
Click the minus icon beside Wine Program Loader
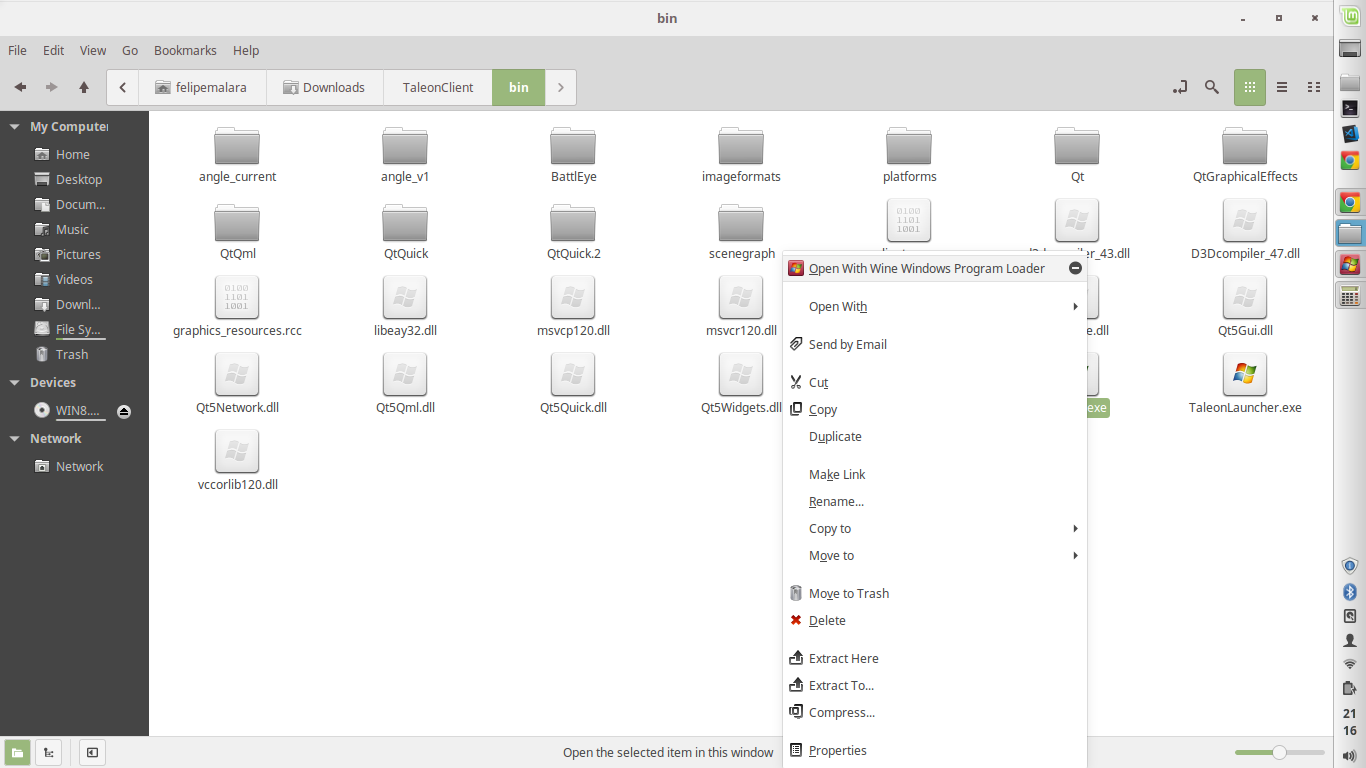(1075, 268)
